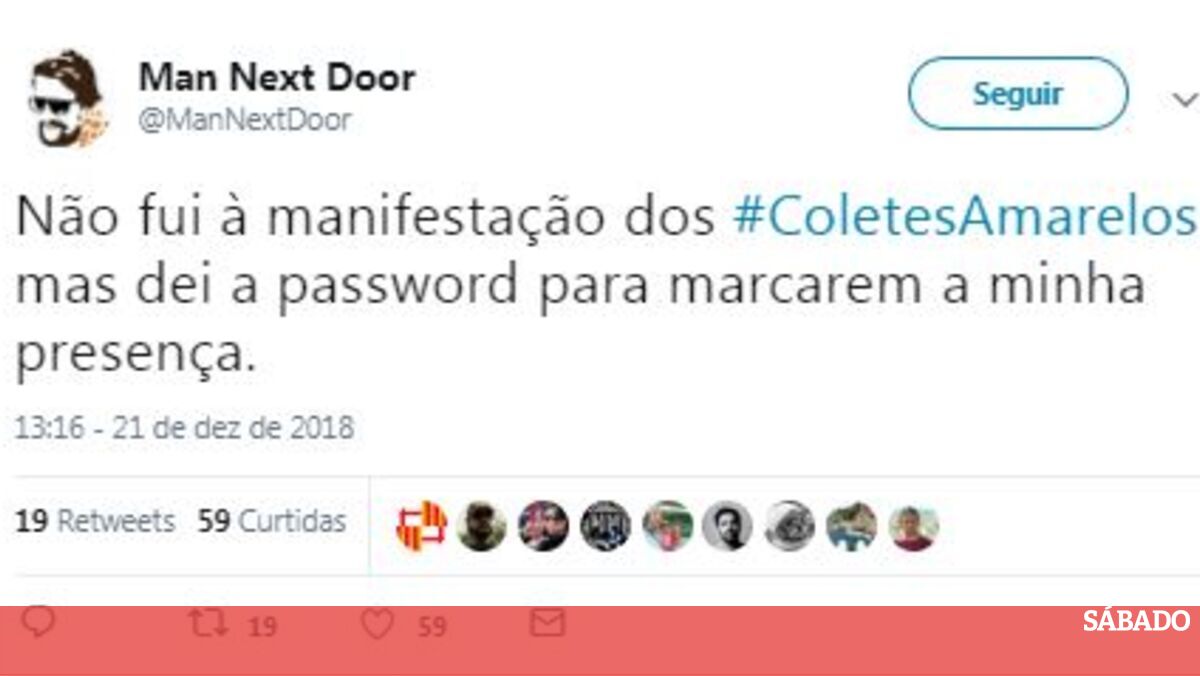
Task: View the 59 Curtidas list
Action: [x=272, y=521]
